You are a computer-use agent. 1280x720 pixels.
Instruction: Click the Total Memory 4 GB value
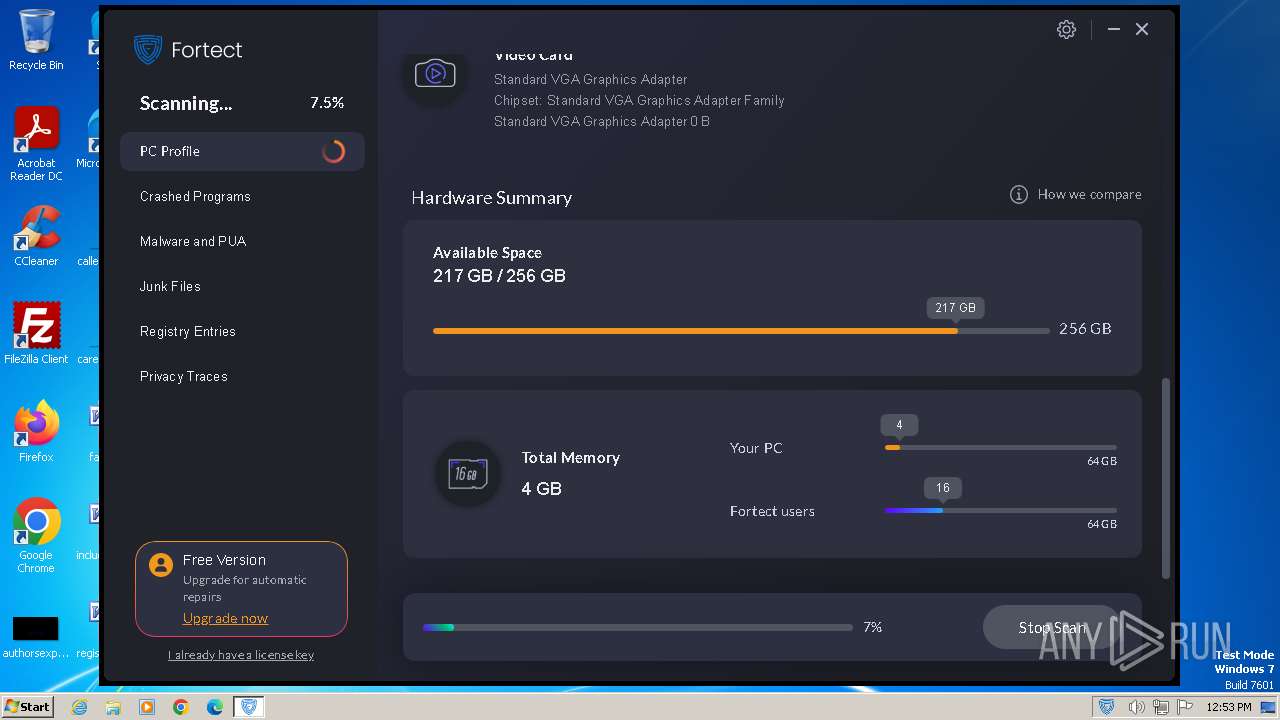(541, 489)
